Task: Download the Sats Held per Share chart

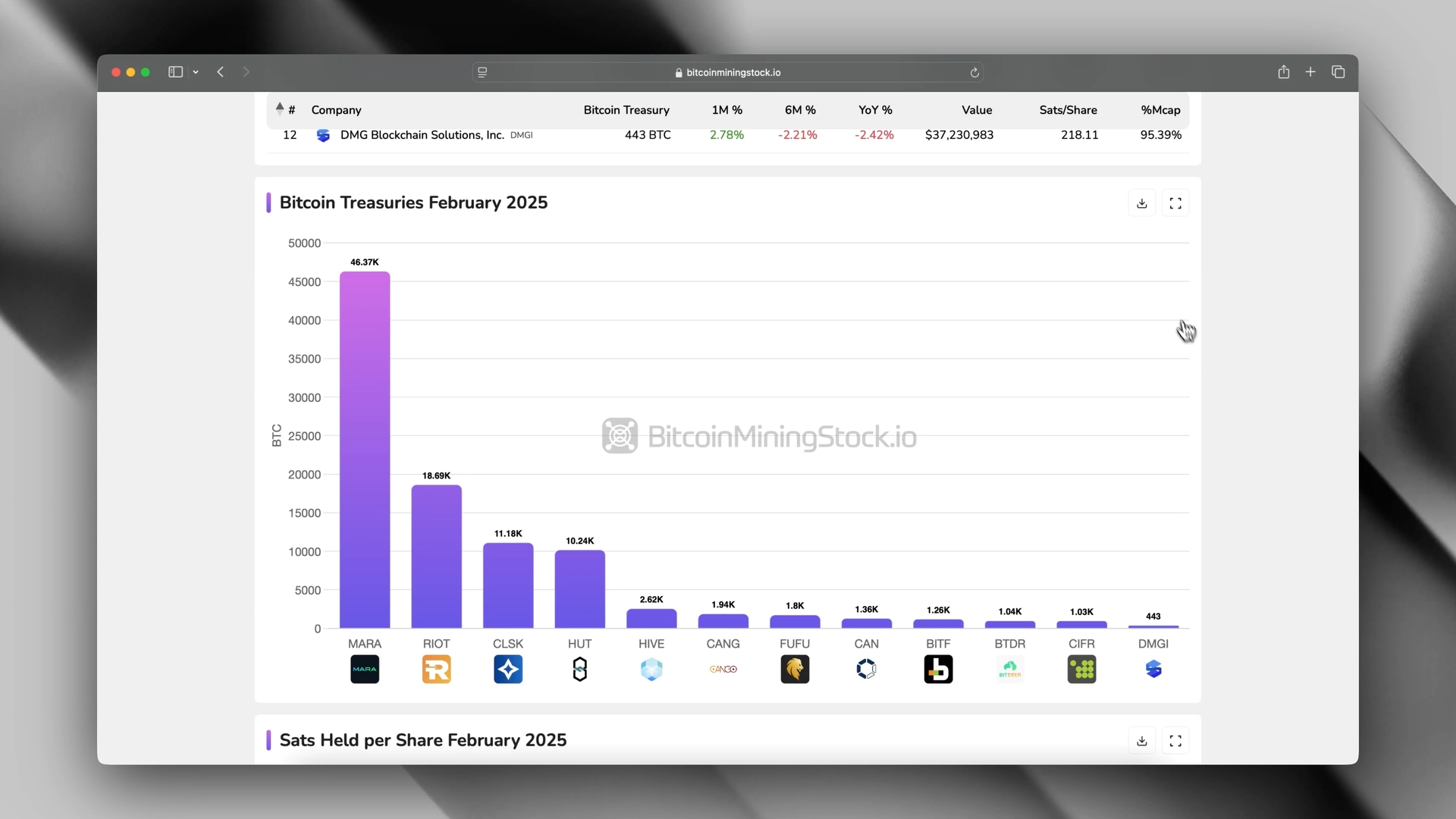Action: pyautogui.click(x=1141, y=741)
